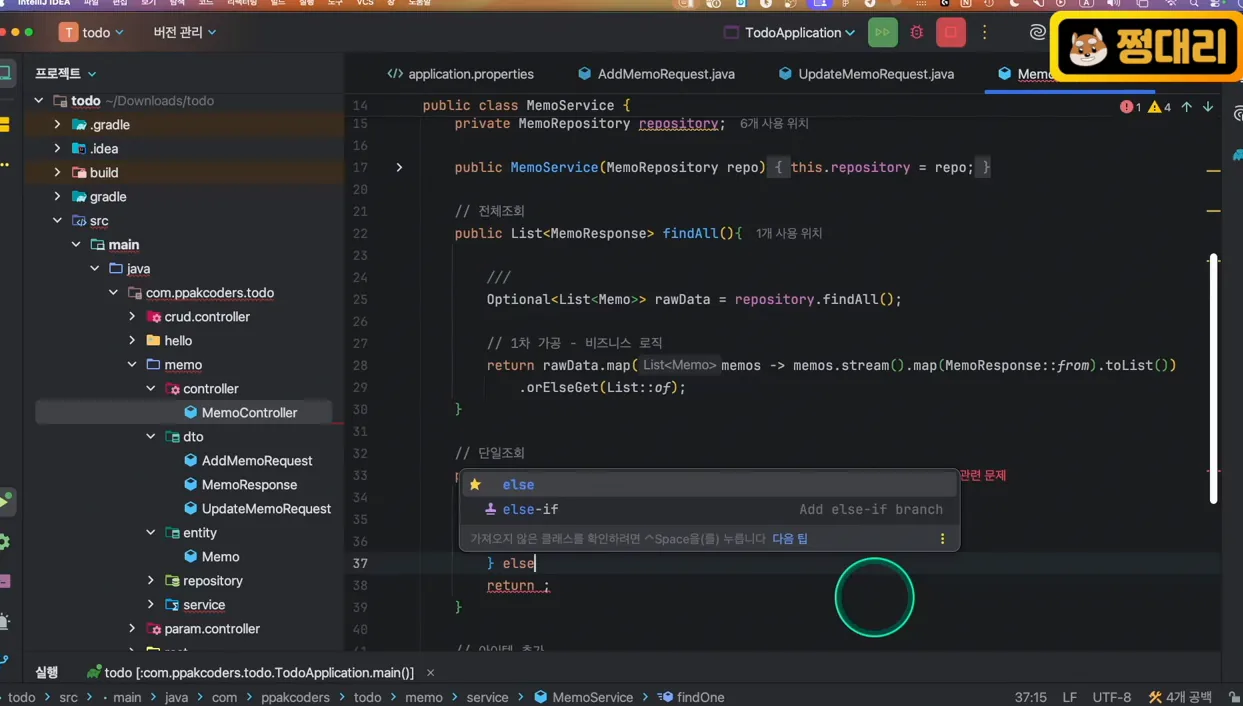Viewport: 1243px width, 706px height.
Task: Click the star icon beside else suggestion
Action: click(475, 484)
